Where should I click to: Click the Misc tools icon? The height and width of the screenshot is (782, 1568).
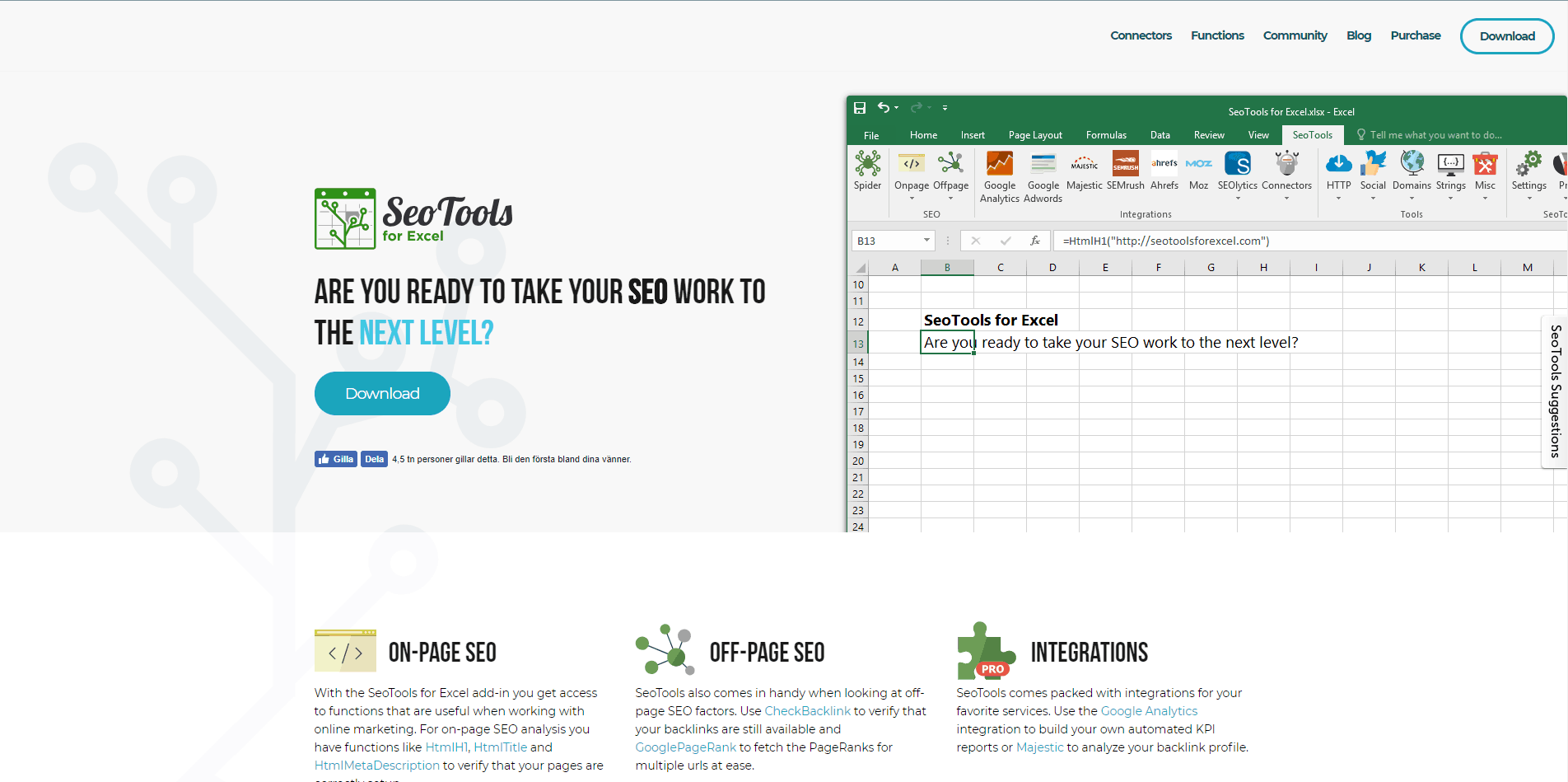click(1485, 164)
